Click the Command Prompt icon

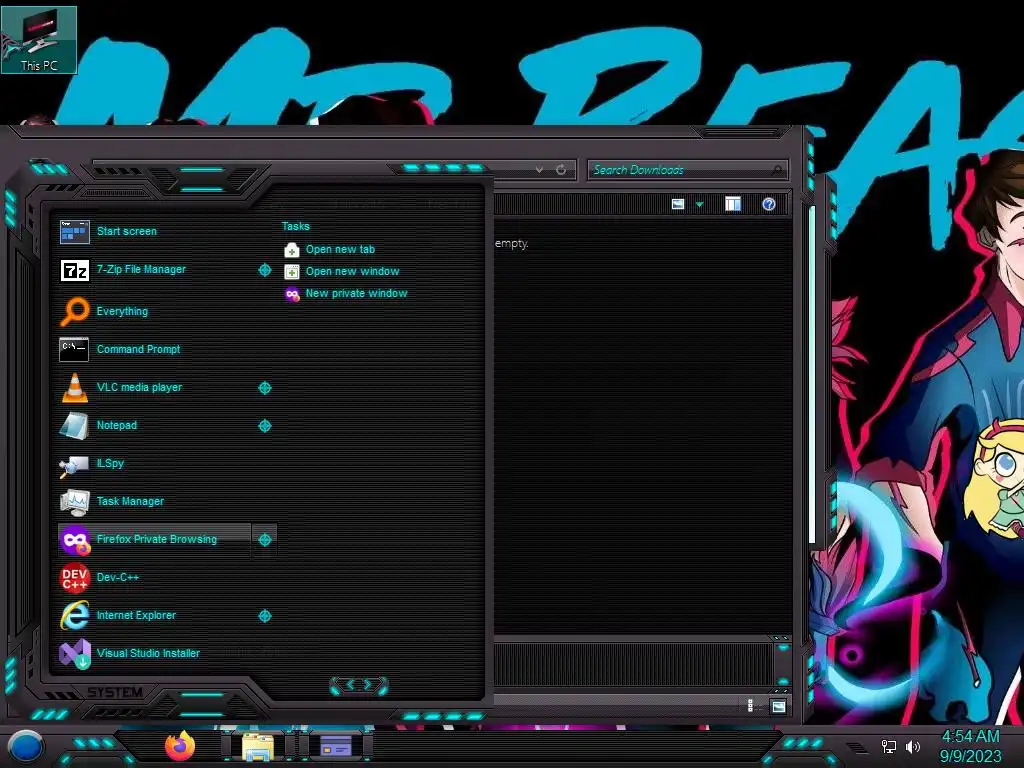click(74, 349)
